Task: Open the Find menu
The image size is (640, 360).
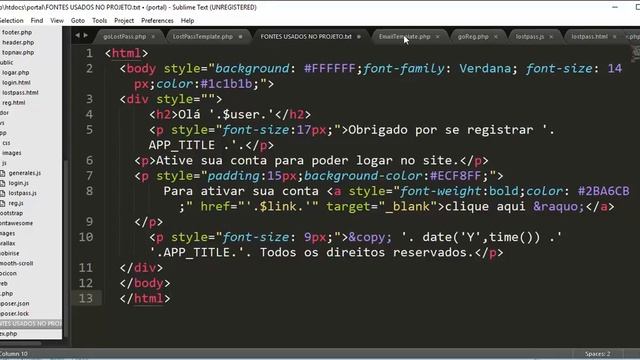Action: point(37,20)
